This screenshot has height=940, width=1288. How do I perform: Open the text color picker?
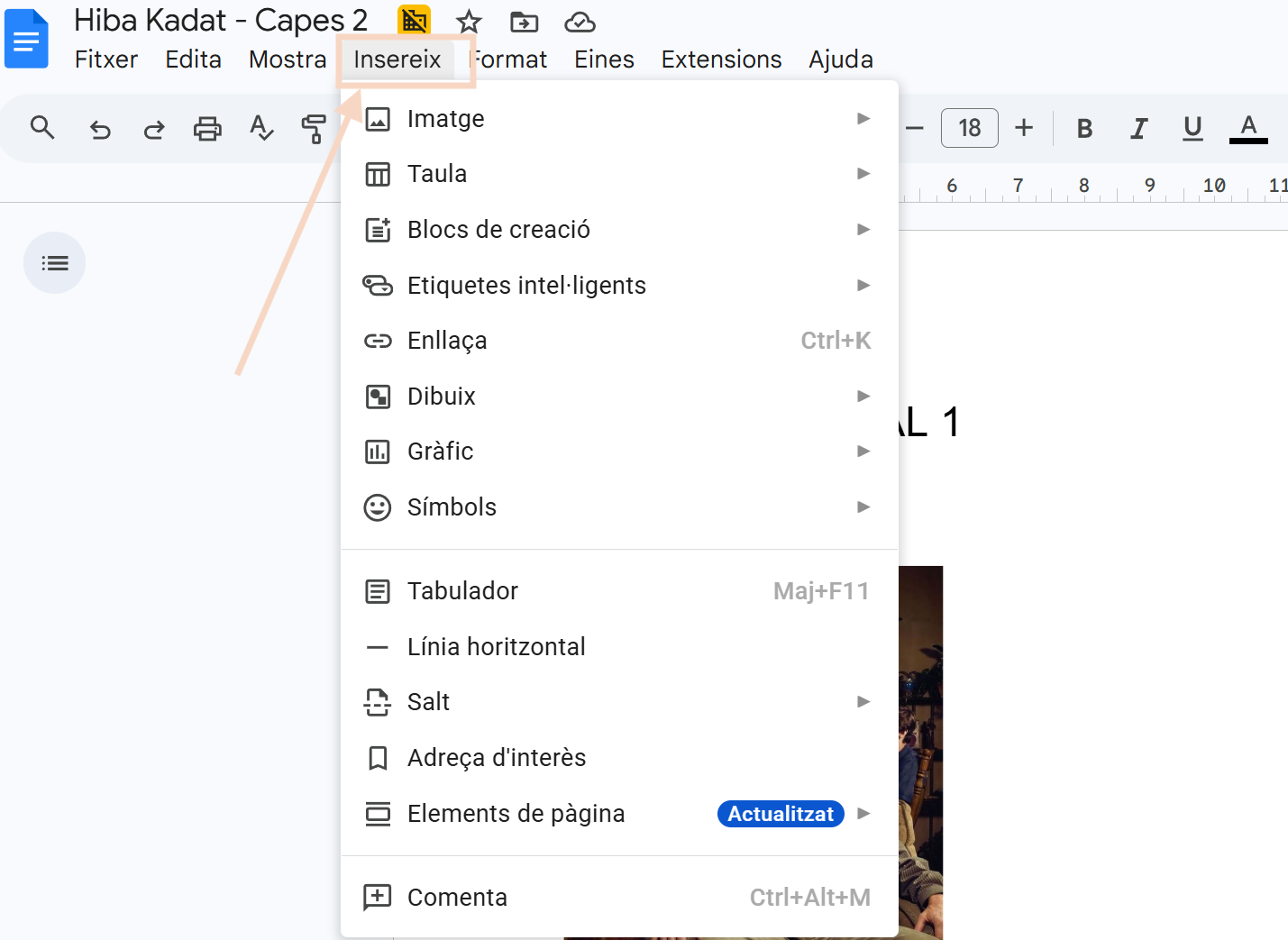1248,129
